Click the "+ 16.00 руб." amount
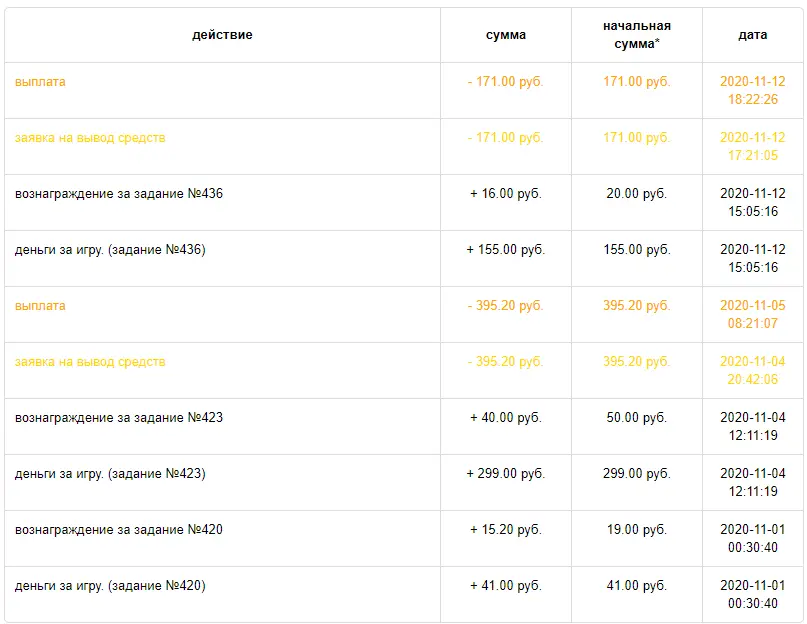Image resolution: width=807 pixels, height=624 pixels. (505, 194)
